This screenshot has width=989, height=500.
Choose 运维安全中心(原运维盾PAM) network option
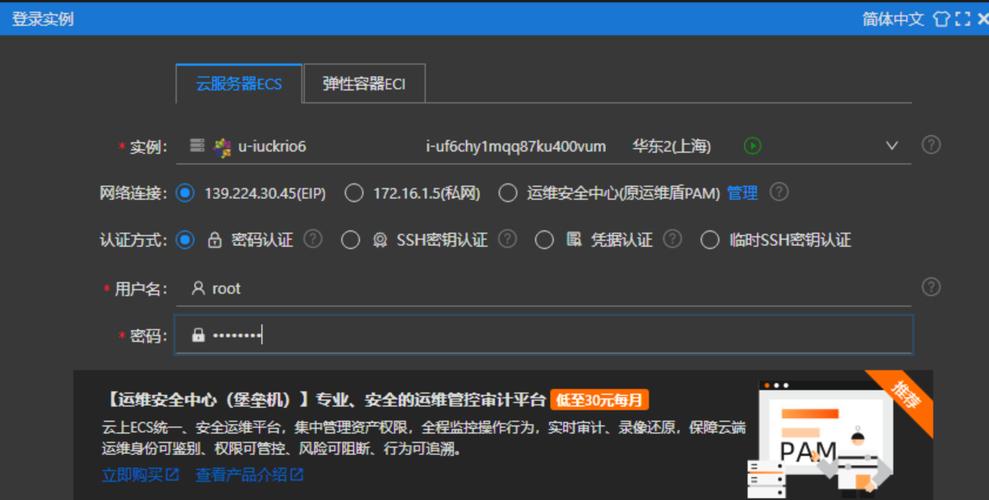tap(508, 193)
